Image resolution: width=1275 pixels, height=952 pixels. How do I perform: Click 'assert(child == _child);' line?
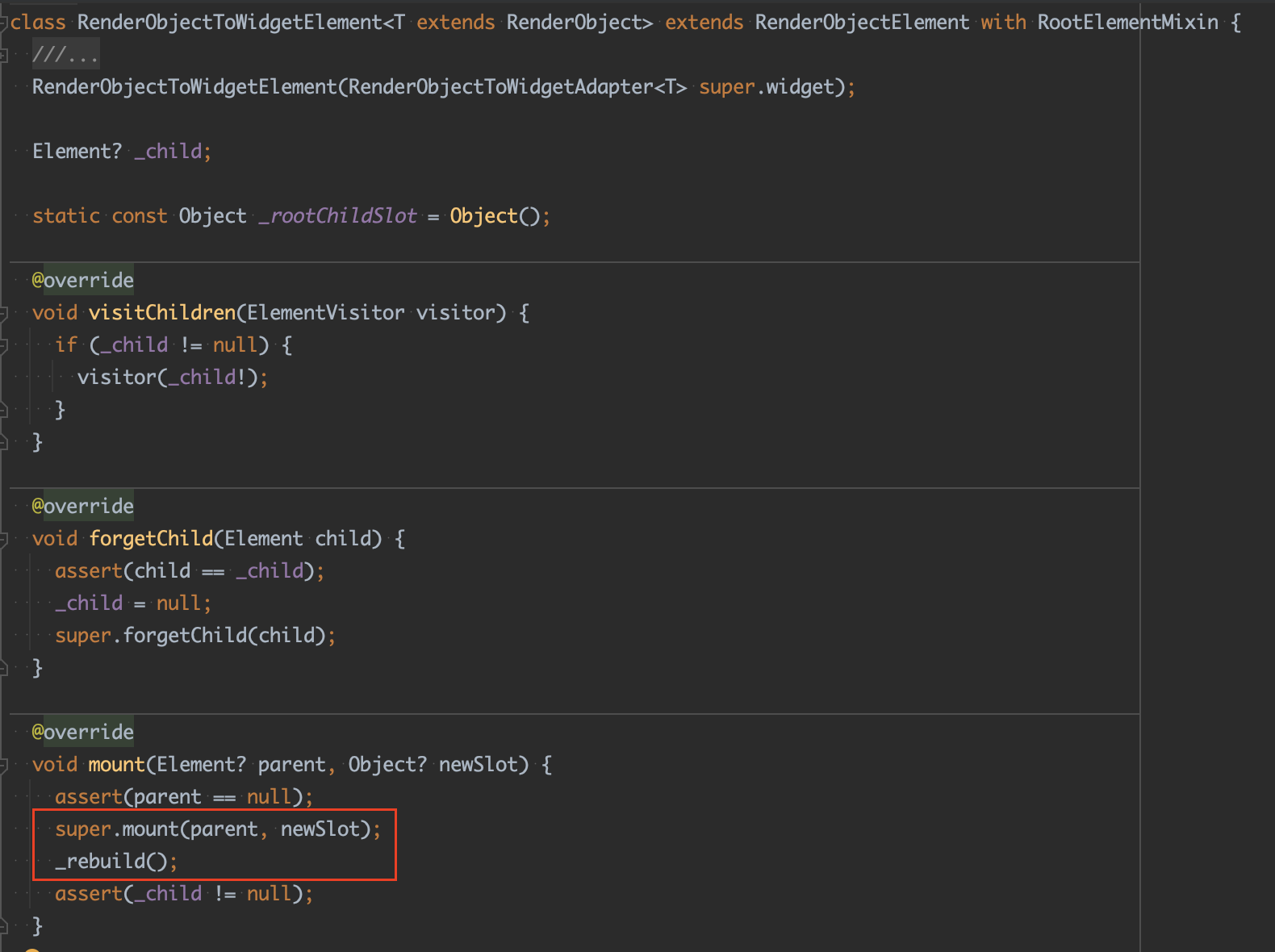190,570
